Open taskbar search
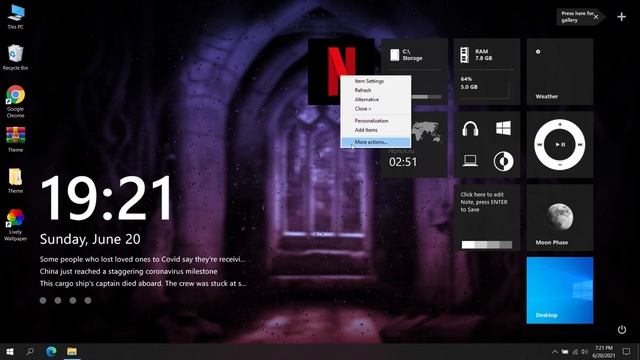The image size is (640, 360). [x=30, y=351]
